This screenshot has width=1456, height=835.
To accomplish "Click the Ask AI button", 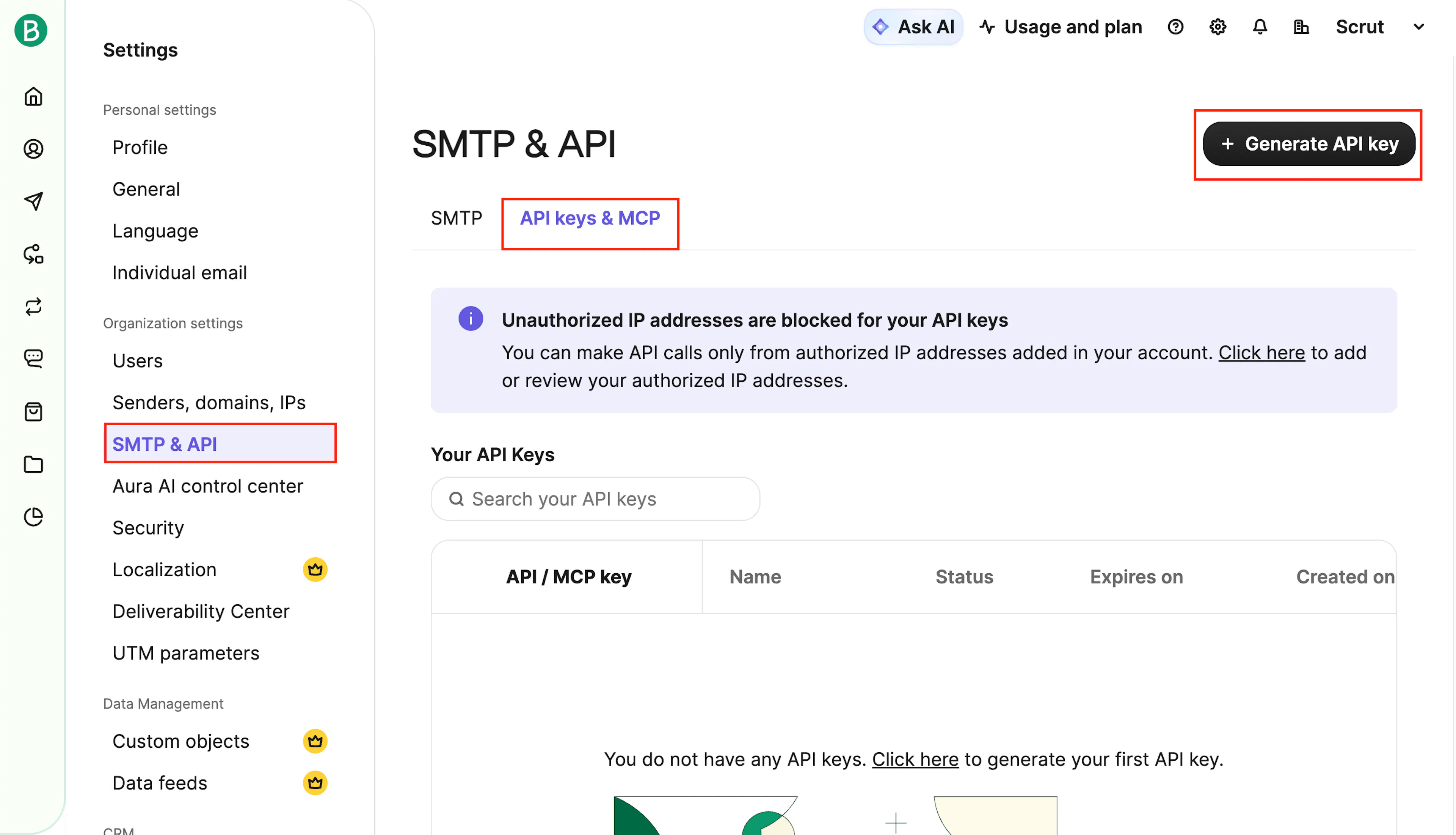I will point(913,27).
